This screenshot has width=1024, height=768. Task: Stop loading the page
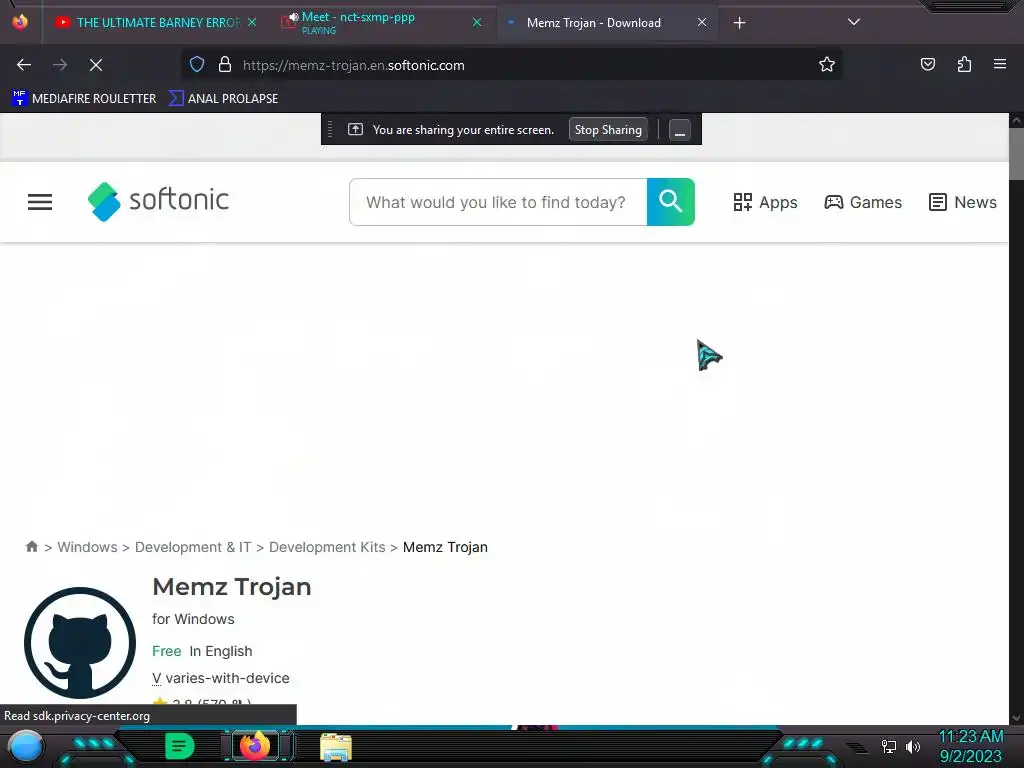click(95, 65)
